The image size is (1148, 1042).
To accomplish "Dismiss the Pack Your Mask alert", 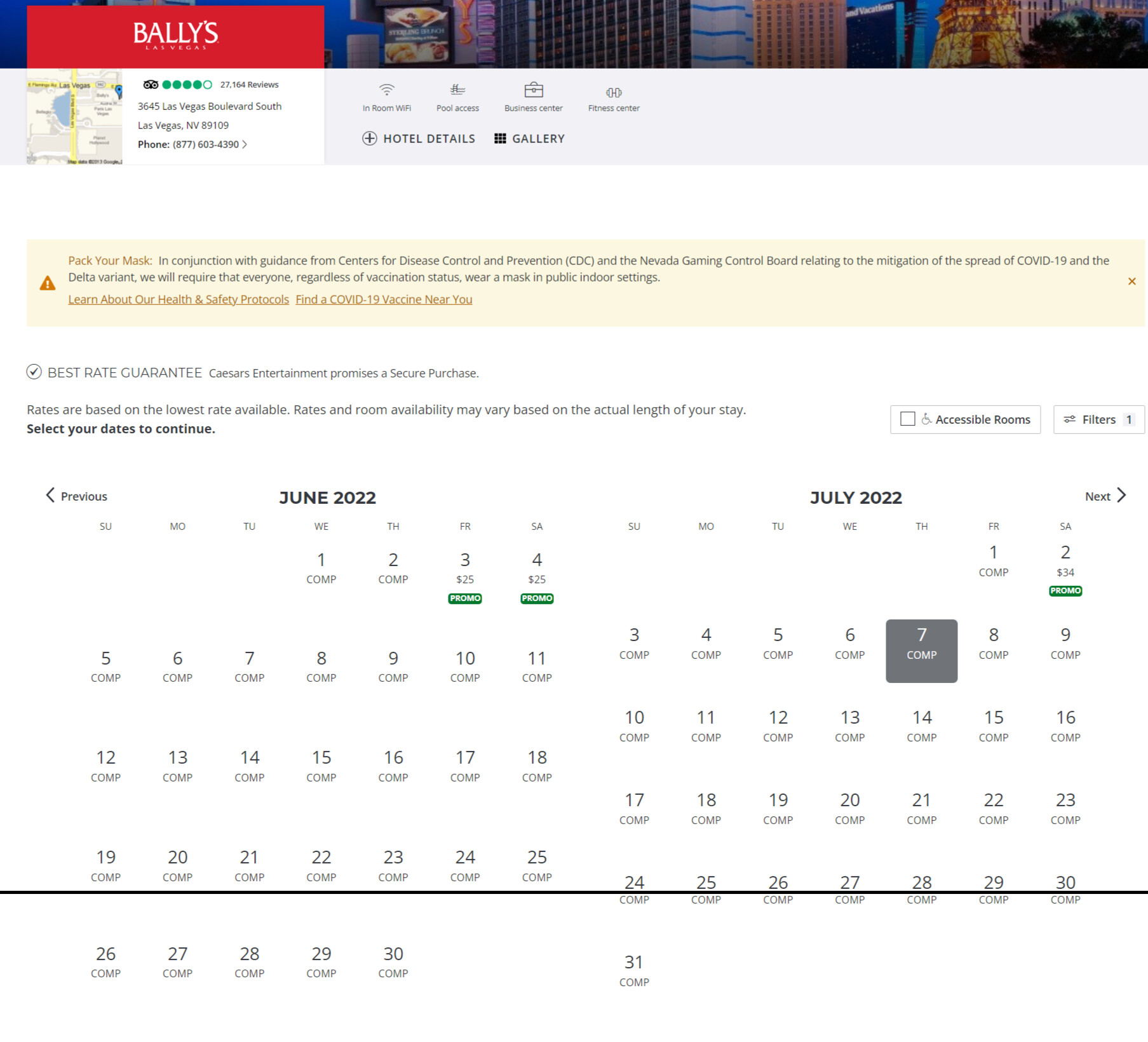I will coord(1131,281).
